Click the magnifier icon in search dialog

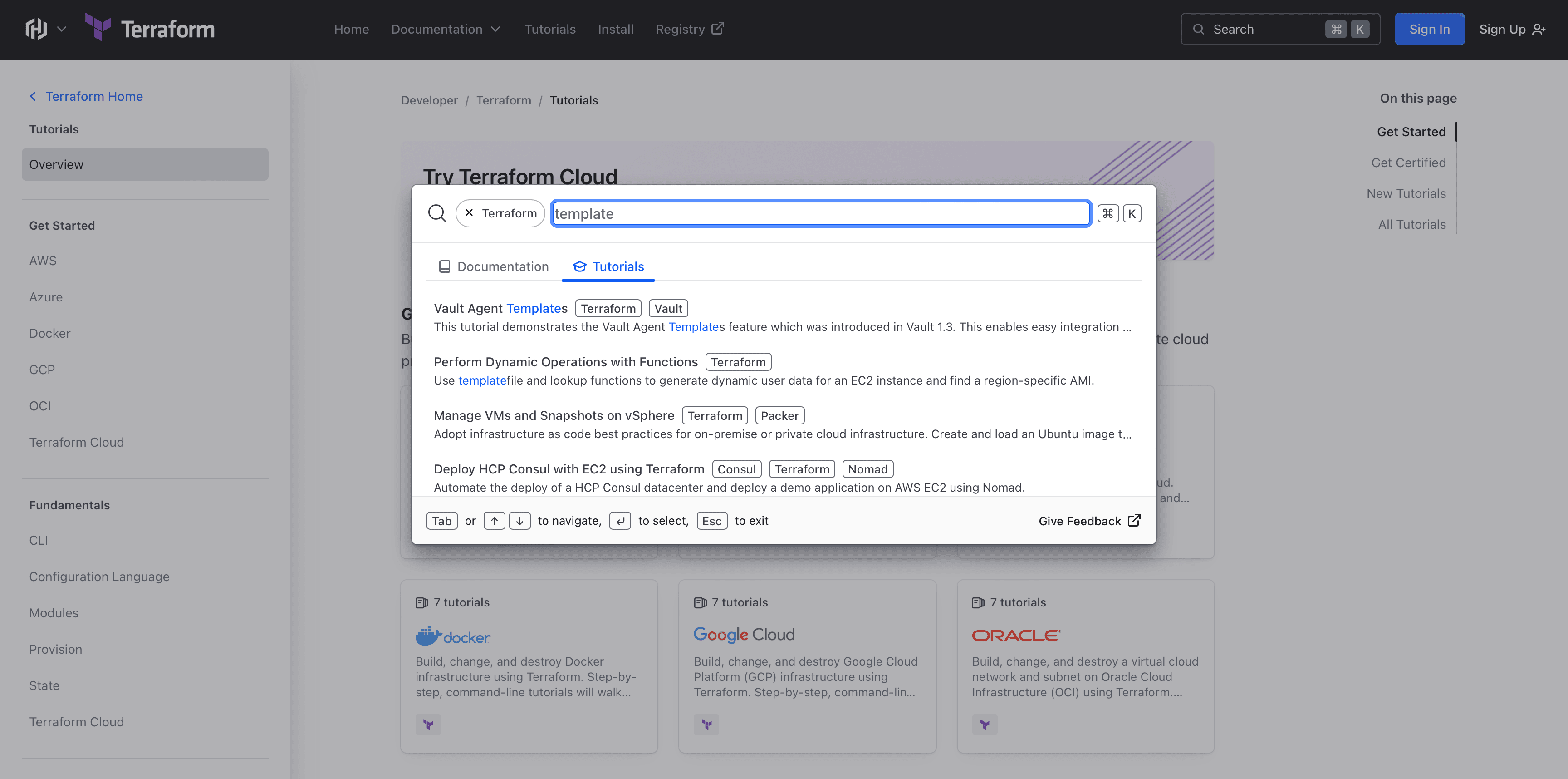(436, 213)
